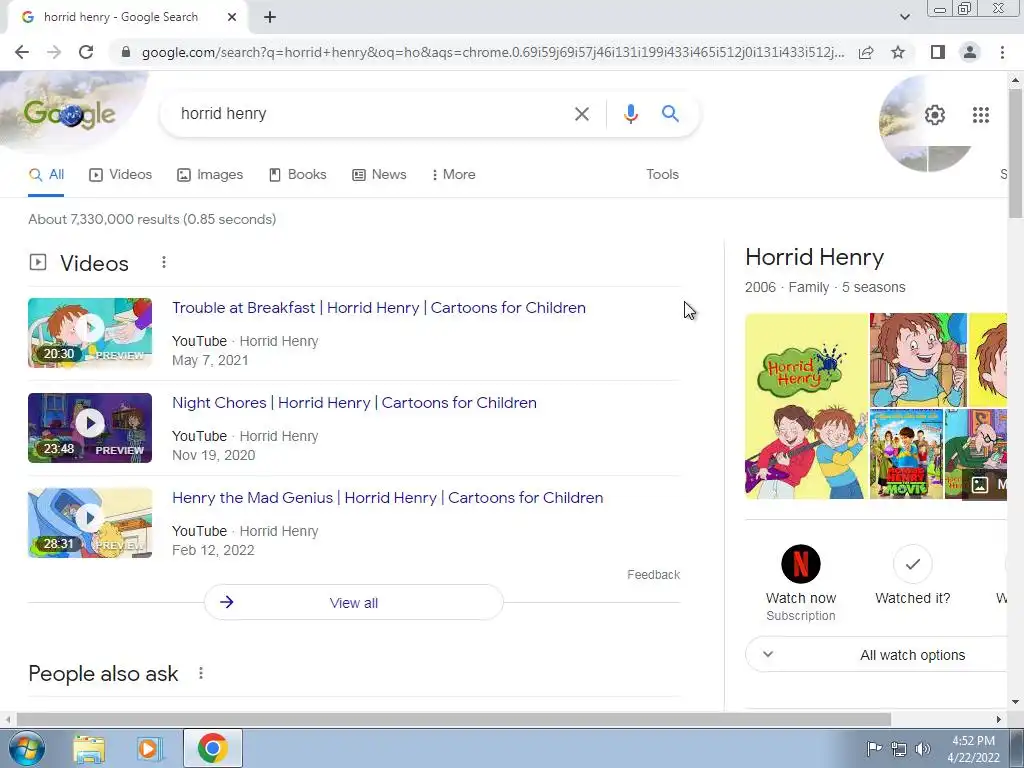Open Horrid Henry logo image

pyautogui.click(x=806, y=406)
